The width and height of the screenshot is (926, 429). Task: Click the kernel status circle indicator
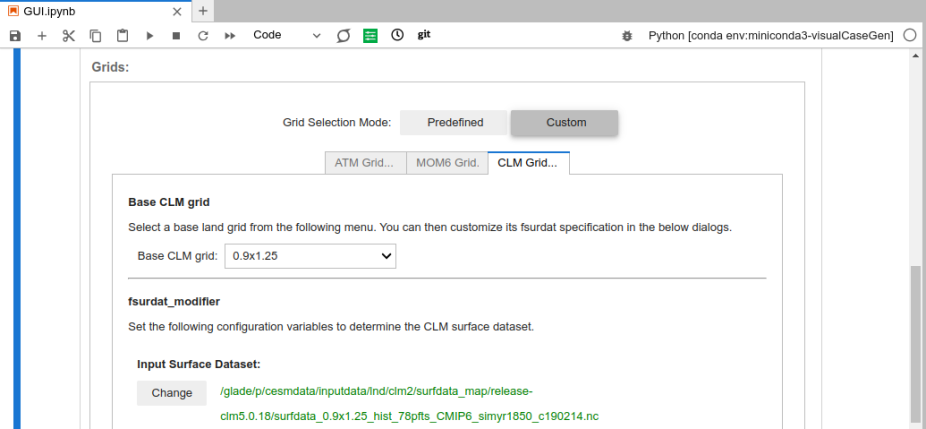click(909, 35)
